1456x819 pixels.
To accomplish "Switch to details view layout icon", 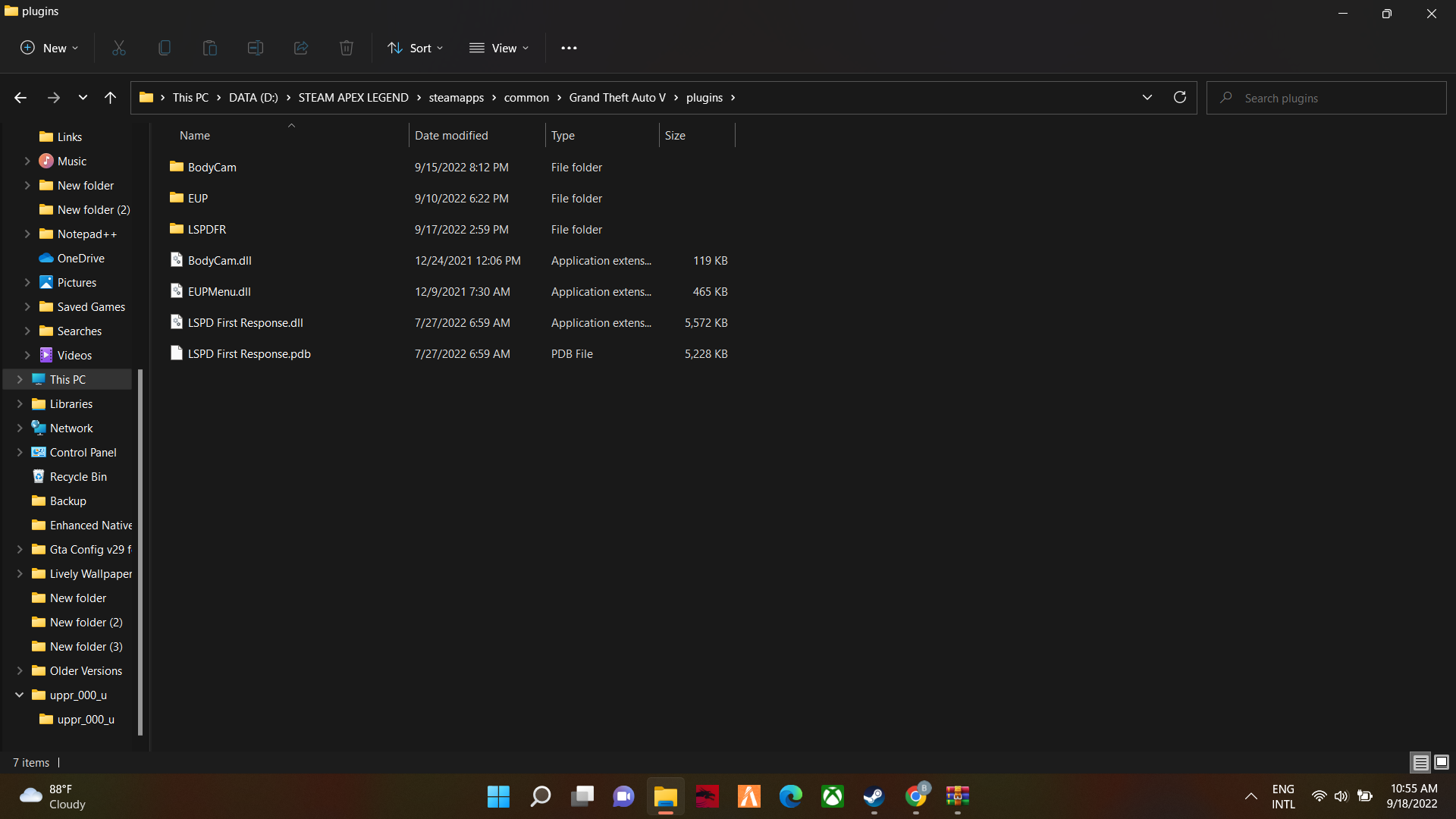I will point(1420,762).
